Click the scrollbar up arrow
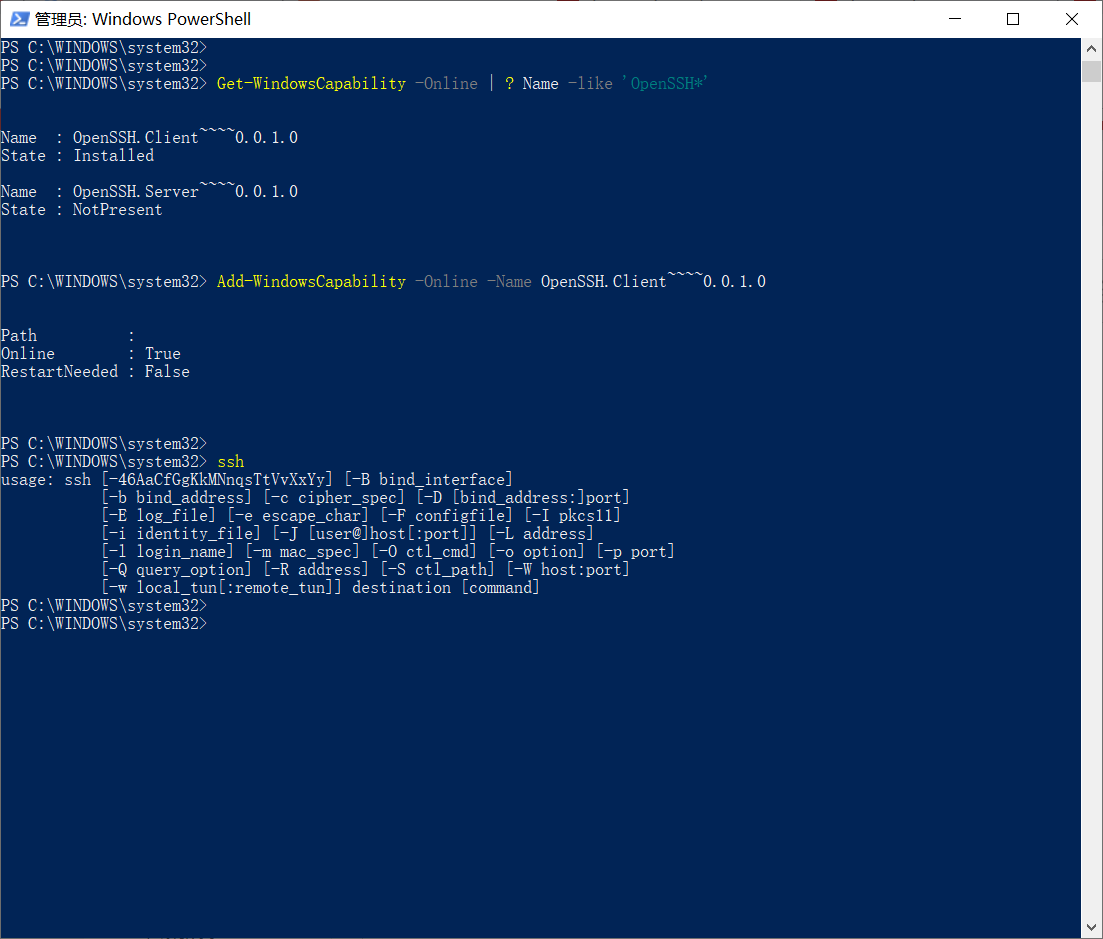 (1091, 47)
